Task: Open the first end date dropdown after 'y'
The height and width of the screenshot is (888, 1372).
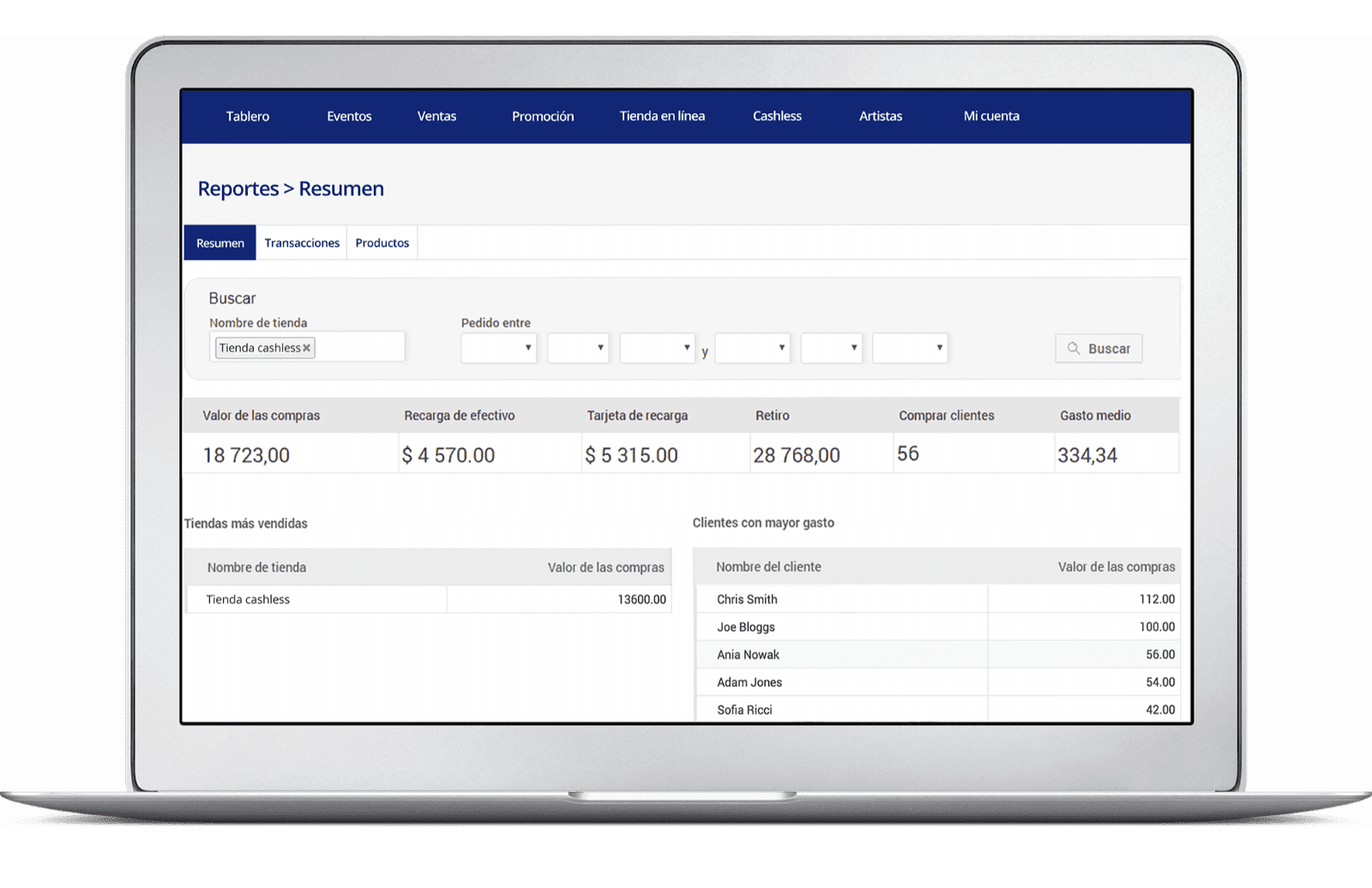Action: 752,348
